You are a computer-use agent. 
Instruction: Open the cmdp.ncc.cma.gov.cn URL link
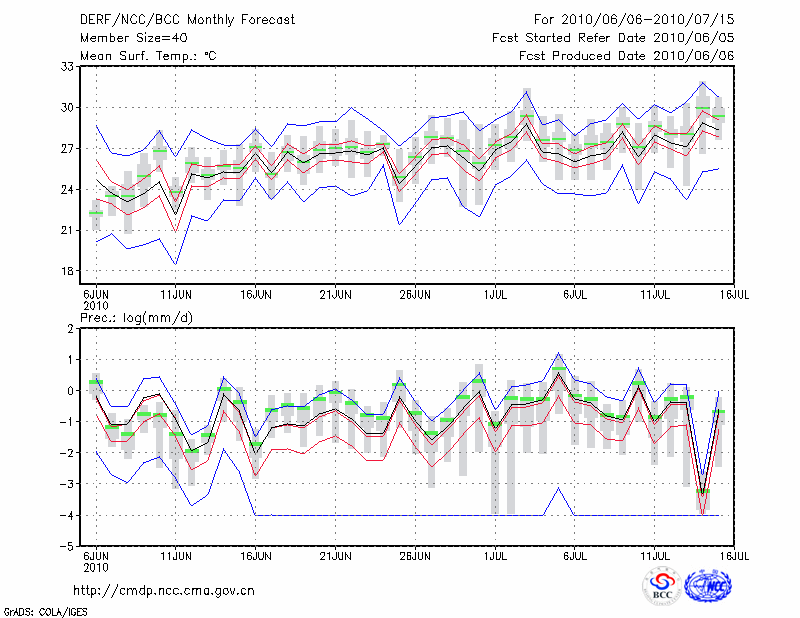[165, 591]
